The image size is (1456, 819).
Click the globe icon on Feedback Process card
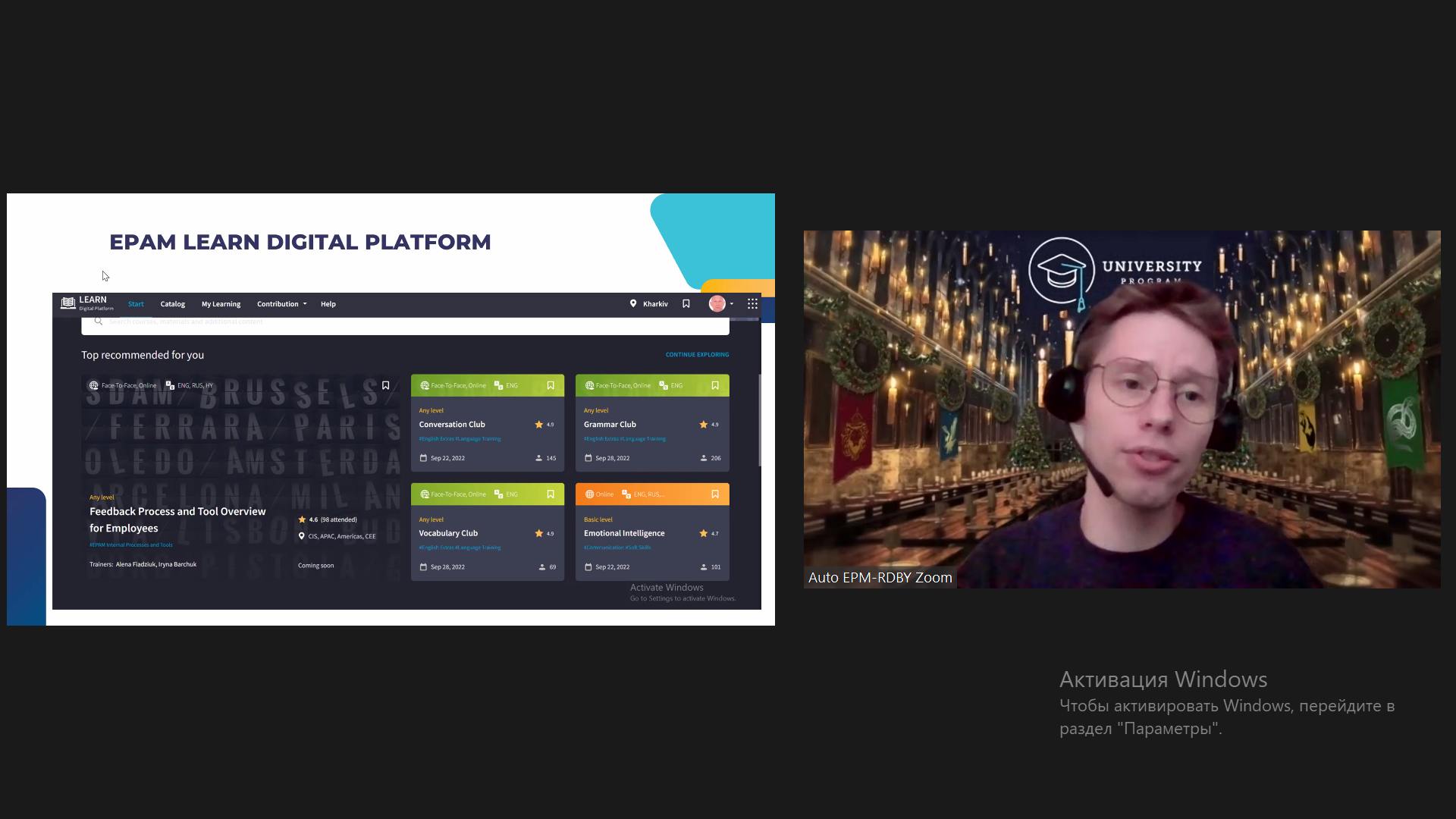point(94,385)
